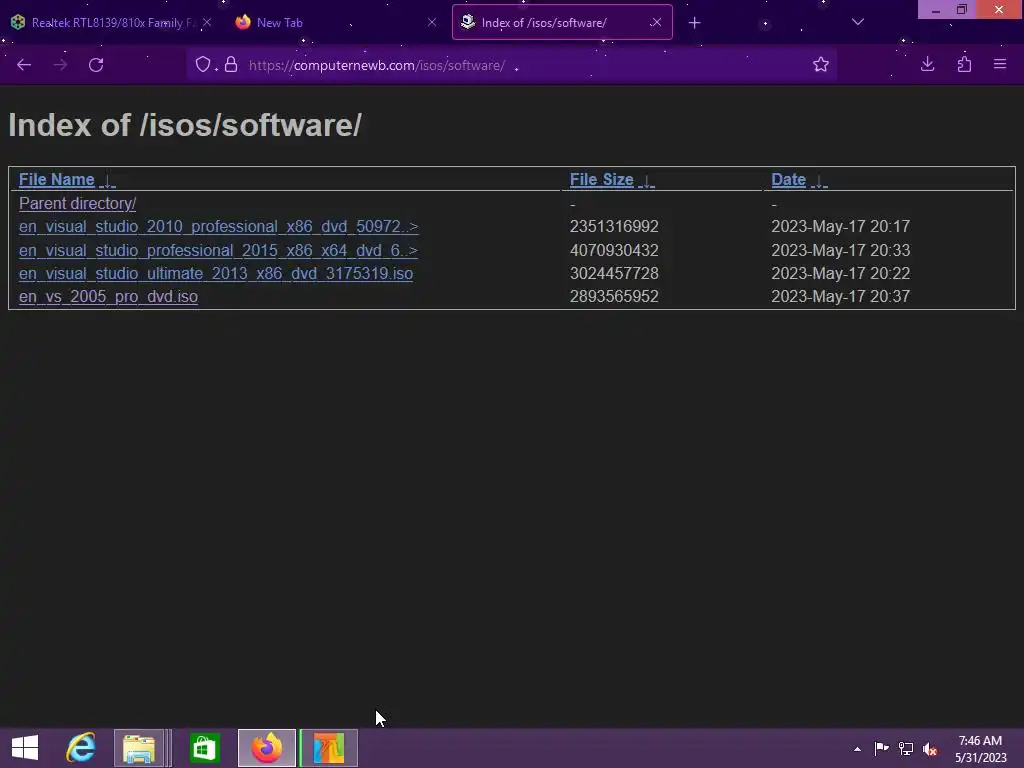This screenshot has width=1024, height=768.
Task: Bookmark this page with the star
Action: tap(821, 64)
